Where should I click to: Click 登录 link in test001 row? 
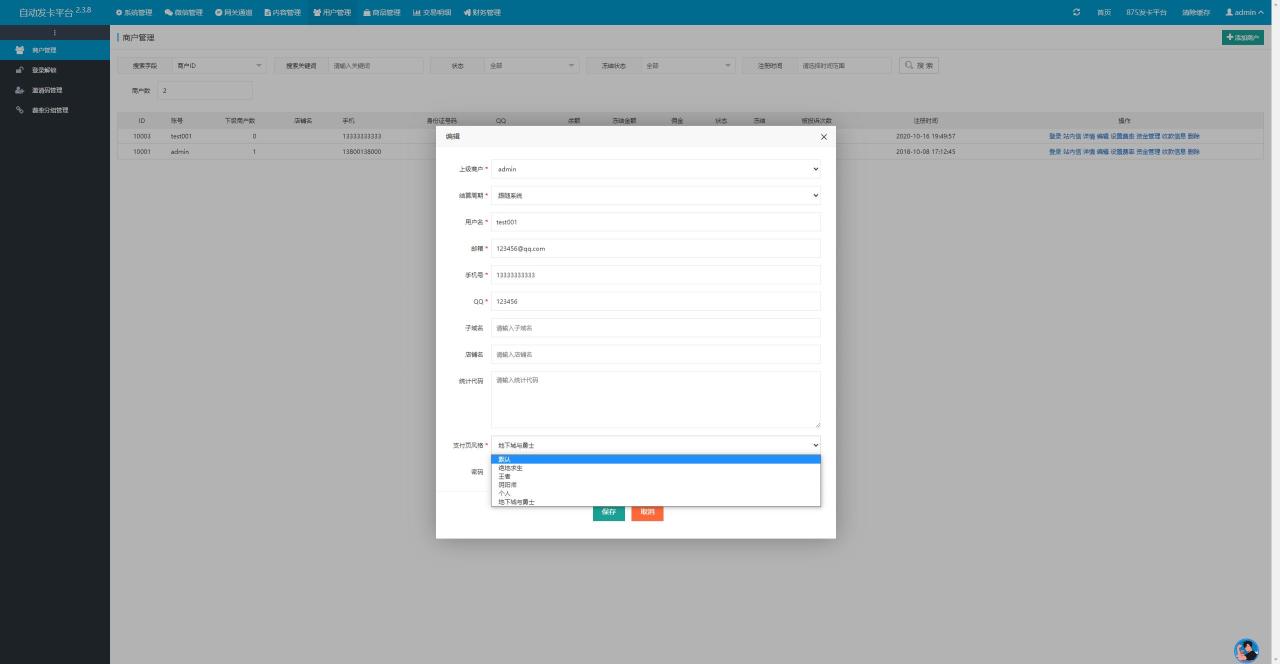click(x=1055, y=136)
